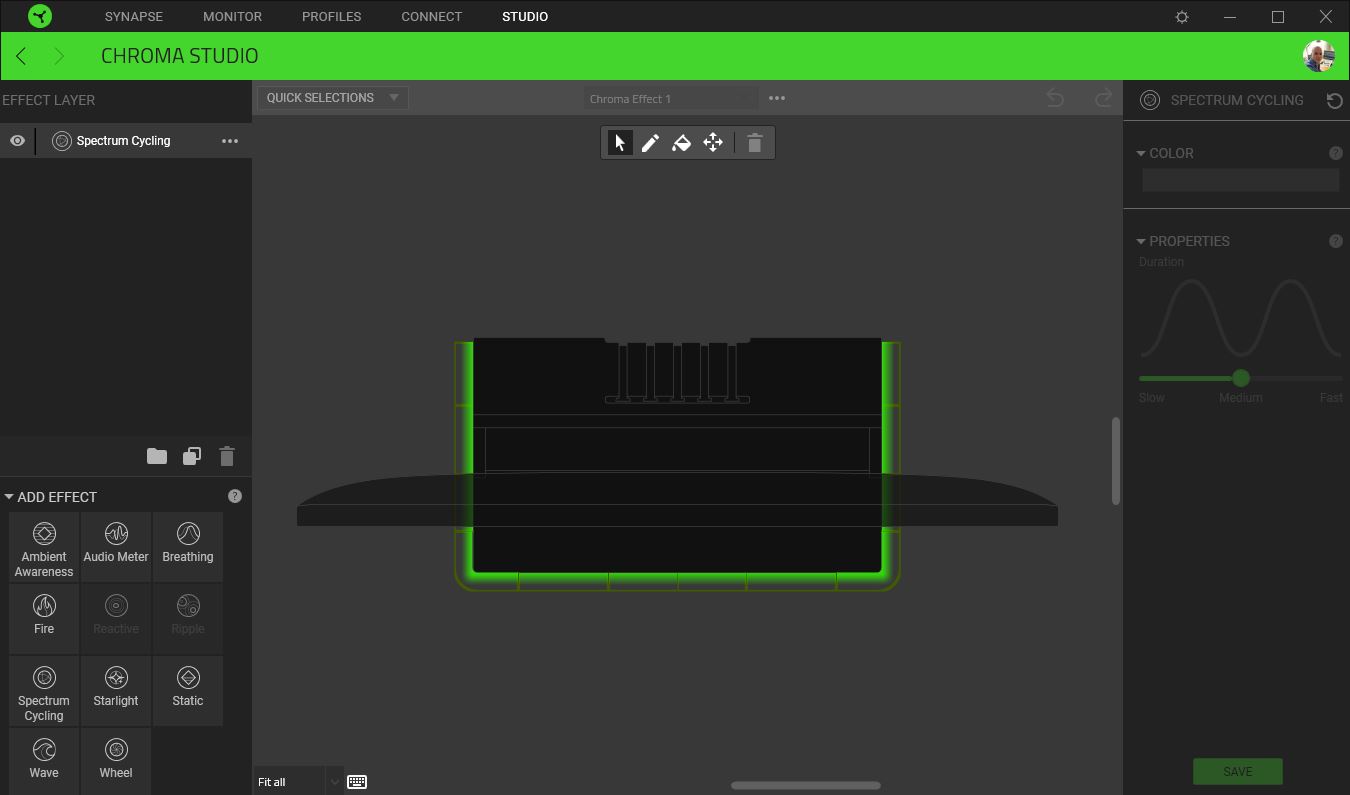Collapse the Add Effect section

pyautogui.click(x=9, y=497)
